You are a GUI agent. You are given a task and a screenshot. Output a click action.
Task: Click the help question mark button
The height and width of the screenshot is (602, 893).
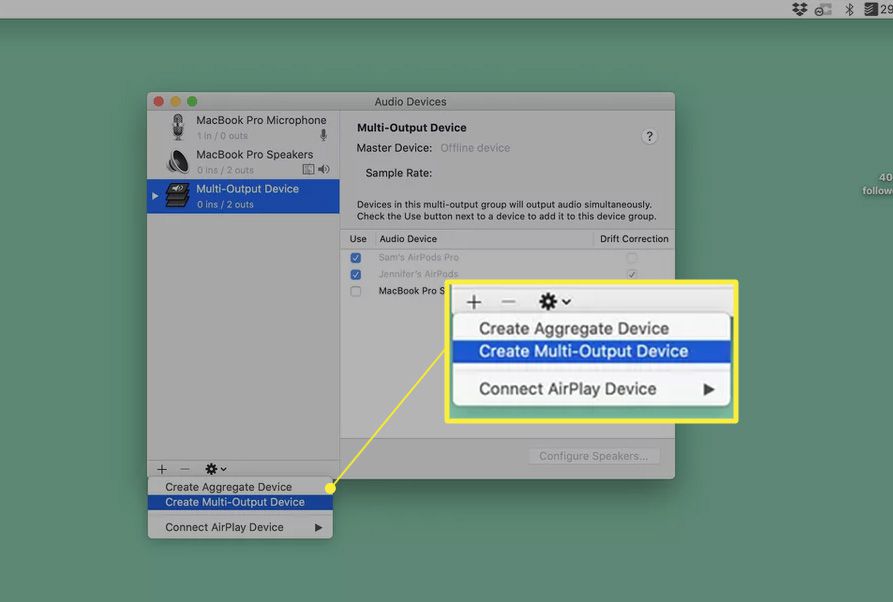[x=649, y=137]
